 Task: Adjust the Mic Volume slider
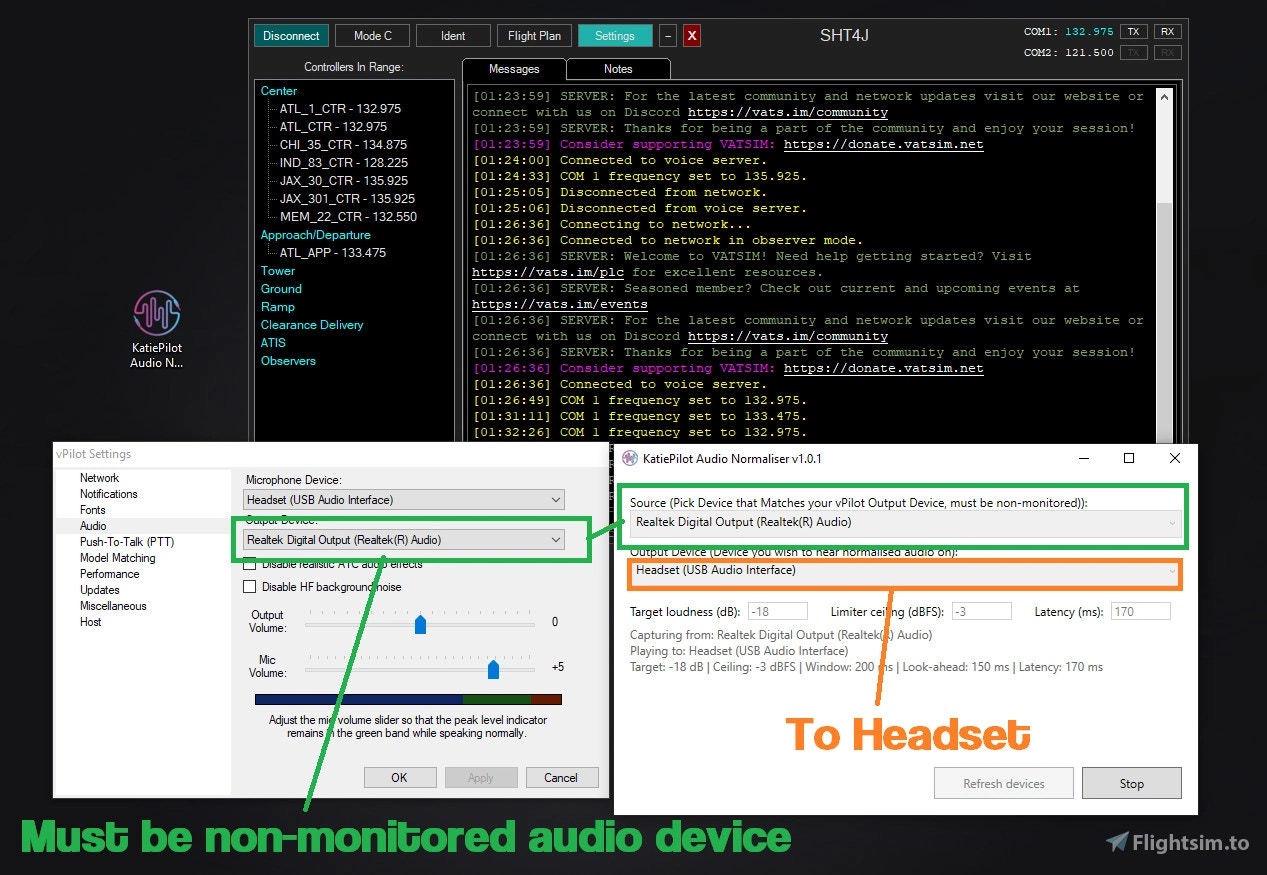493,669
